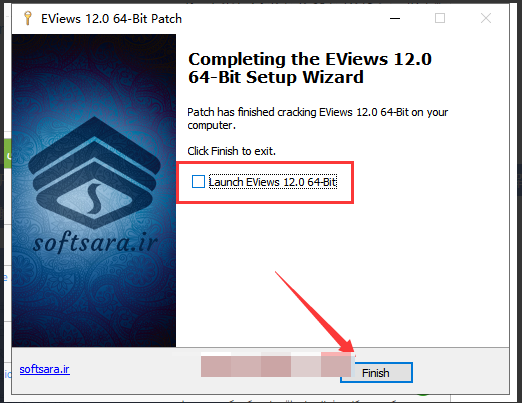The image size is (522, 403).
Task: Open the softsara.ir link at bottom left
Action: pos(44,369)
